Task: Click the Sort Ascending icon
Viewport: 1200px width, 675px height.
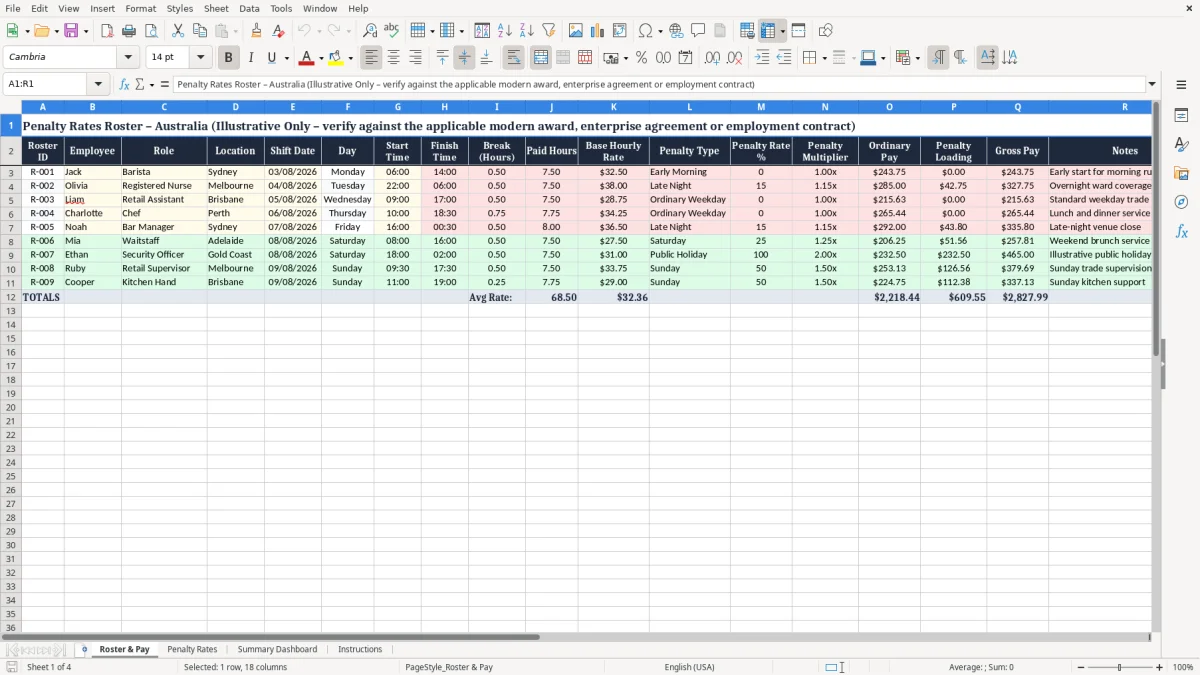Action: pos(505,31)
